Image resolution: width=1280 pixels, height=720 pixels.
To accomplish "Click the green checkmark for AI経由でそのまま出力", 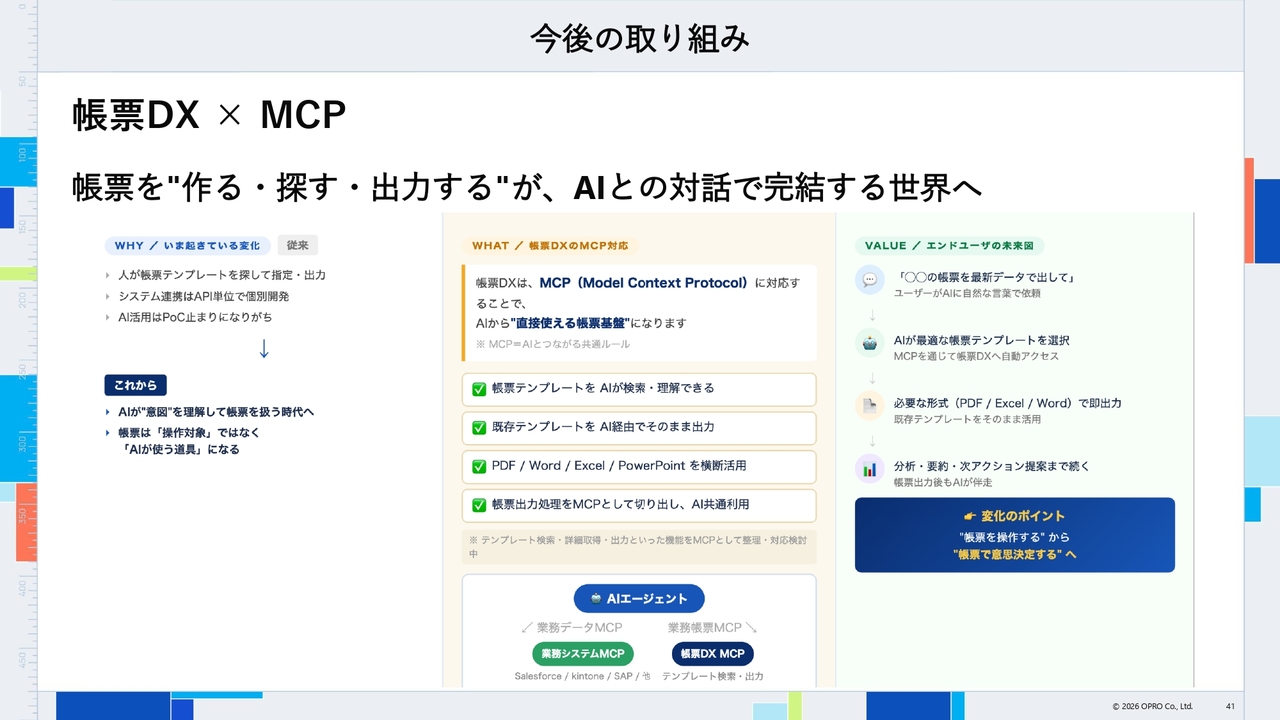I will point(479,428).
